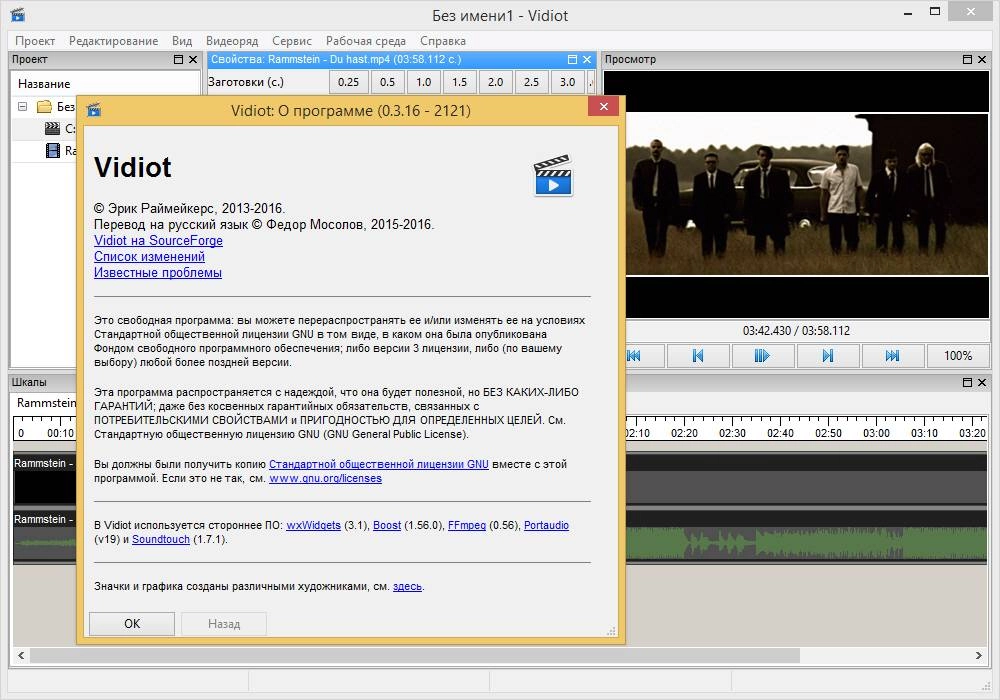Click the disabled Назад button
Image resolution: width=1000 pixels, height=700 pixels.
point(224,623)
